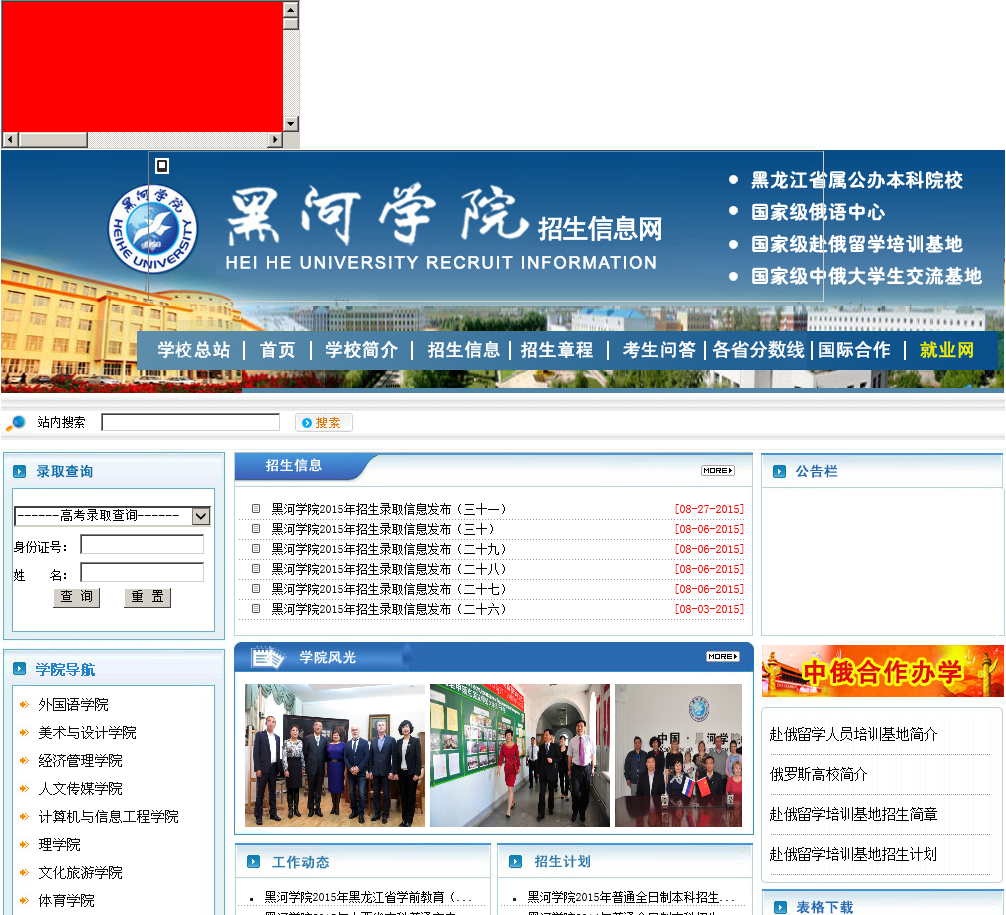The width and height of the screenshot is (1006, 915).
Task: Click the scroll left arrow of red frame
Action: [10, 139]
